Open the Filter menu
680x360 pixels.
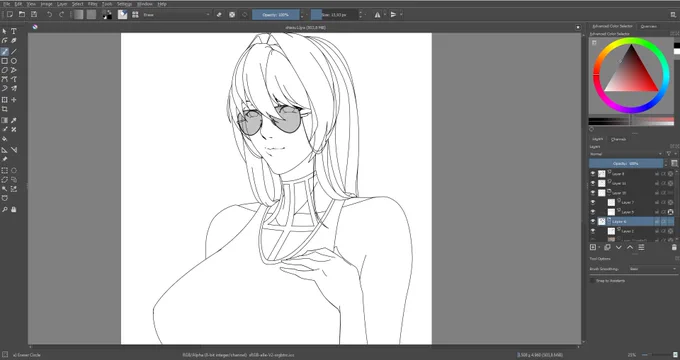pos(92,4)
